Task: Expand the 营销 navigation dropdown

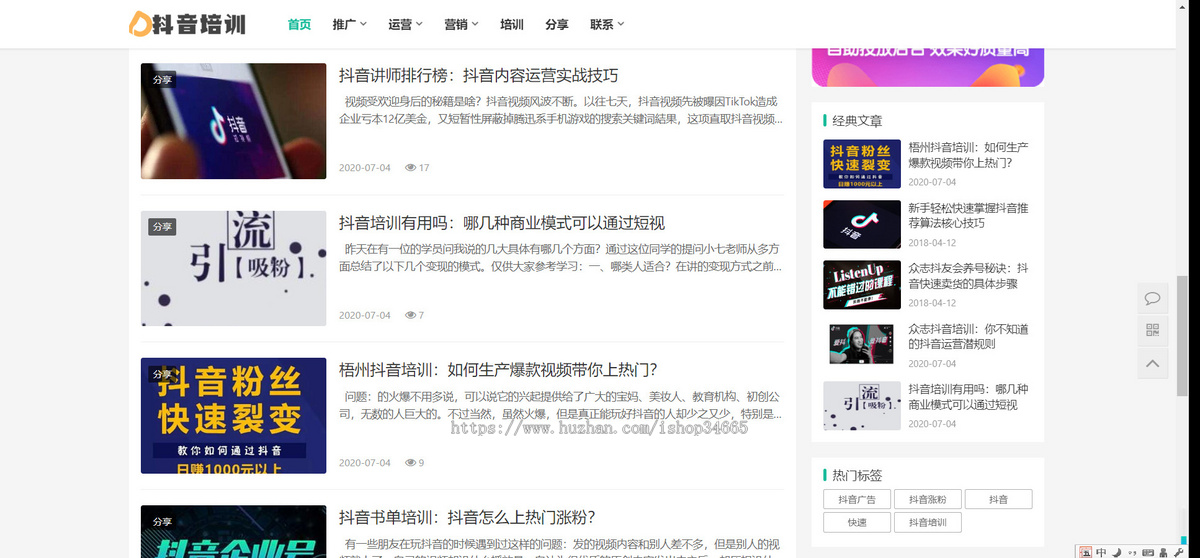Action: [x=461, y=24]
